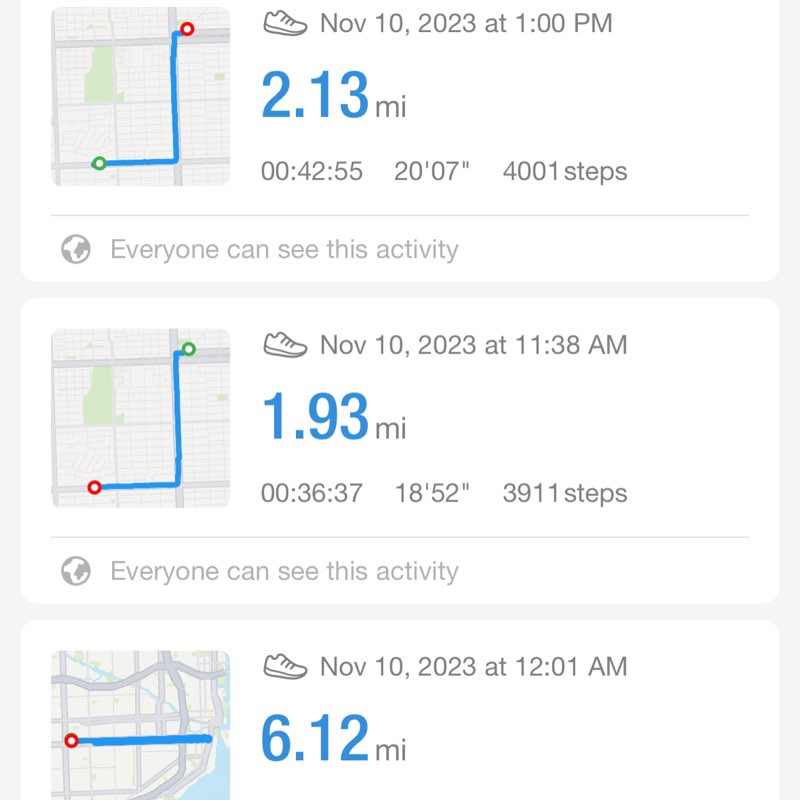Tap globe icon under the 2.13 mi activity
This screenshot has width=800, height=800.
[x=76, y=249]
